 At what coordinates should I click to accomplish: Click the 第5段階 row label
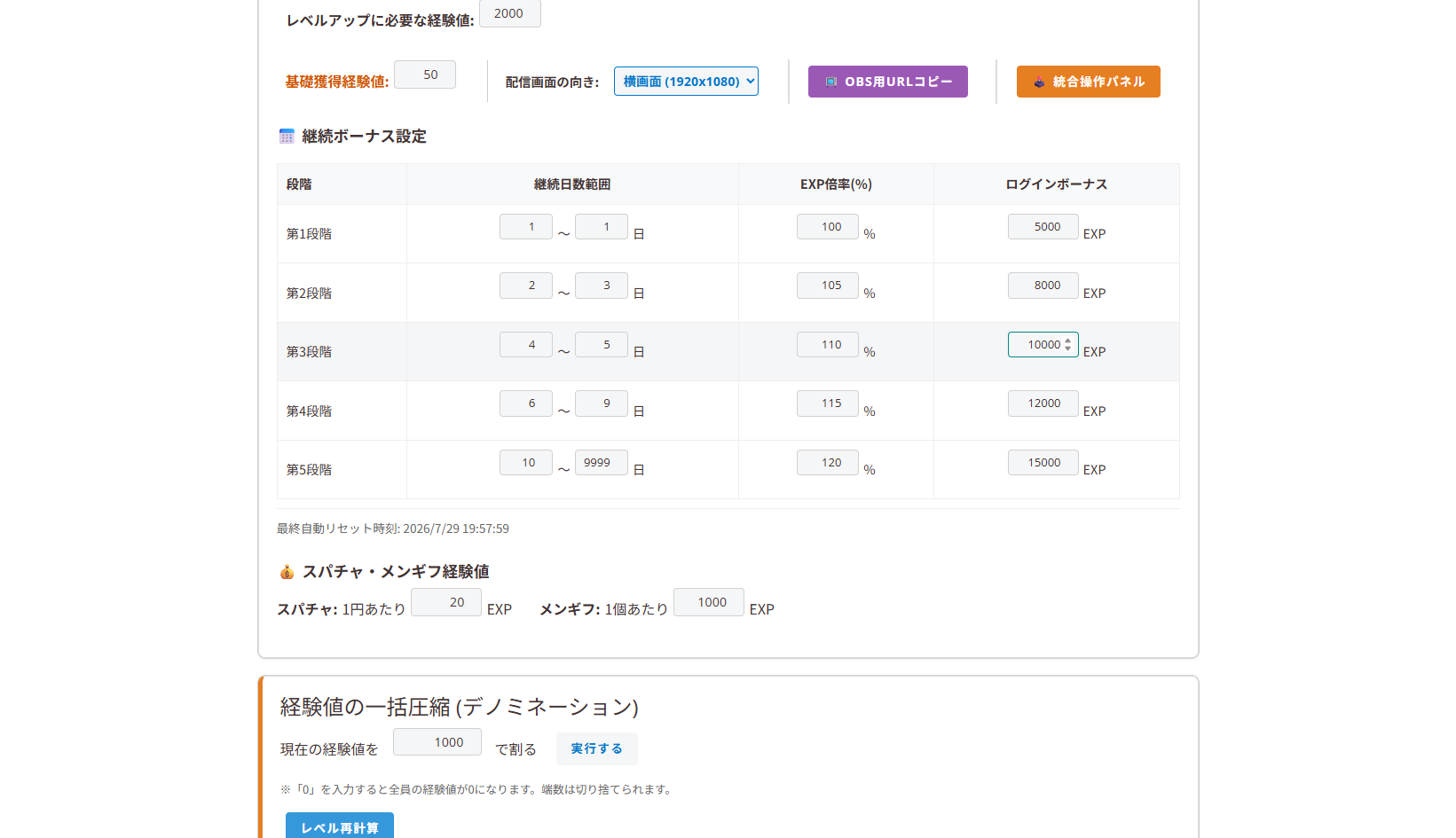pyautogui.click(x=309, y=470)
